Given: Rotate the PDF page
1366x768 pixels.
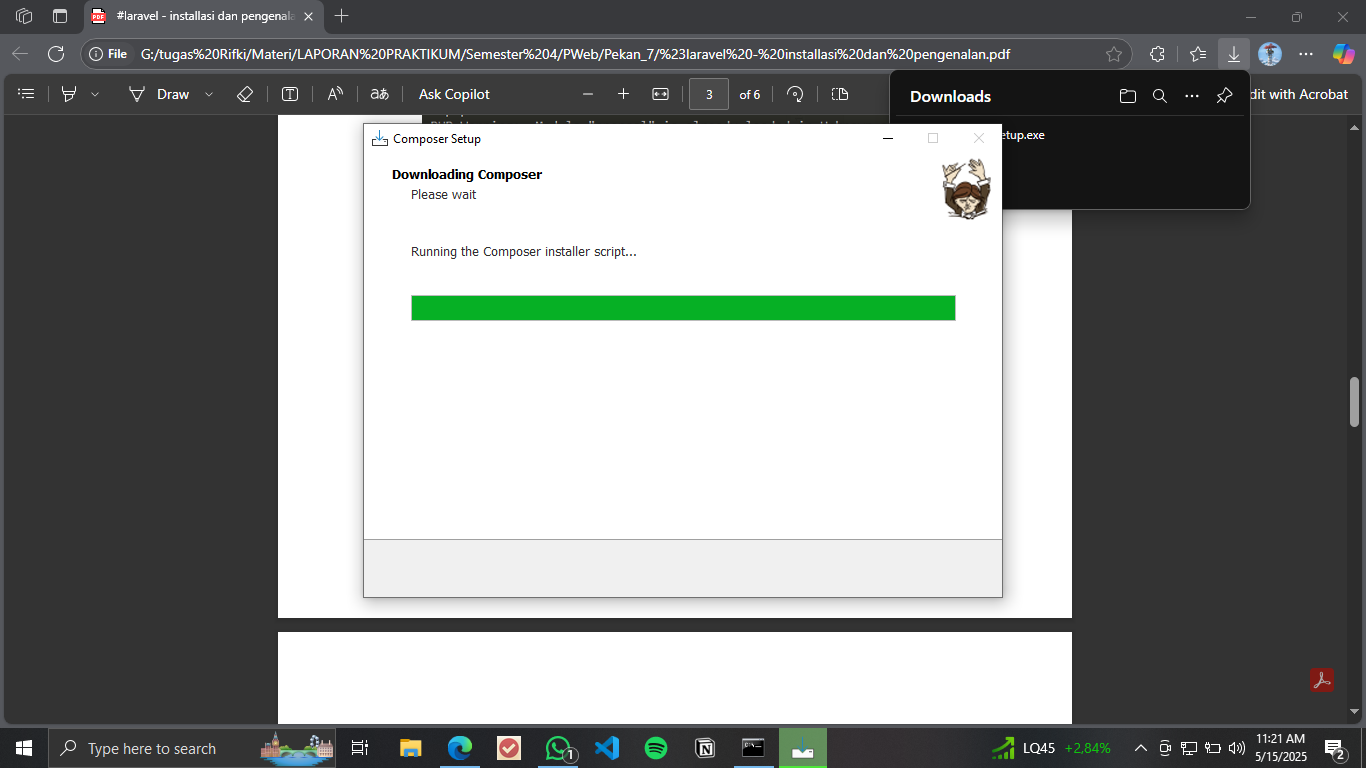Looking at the screenshot, I should [795, 94].
